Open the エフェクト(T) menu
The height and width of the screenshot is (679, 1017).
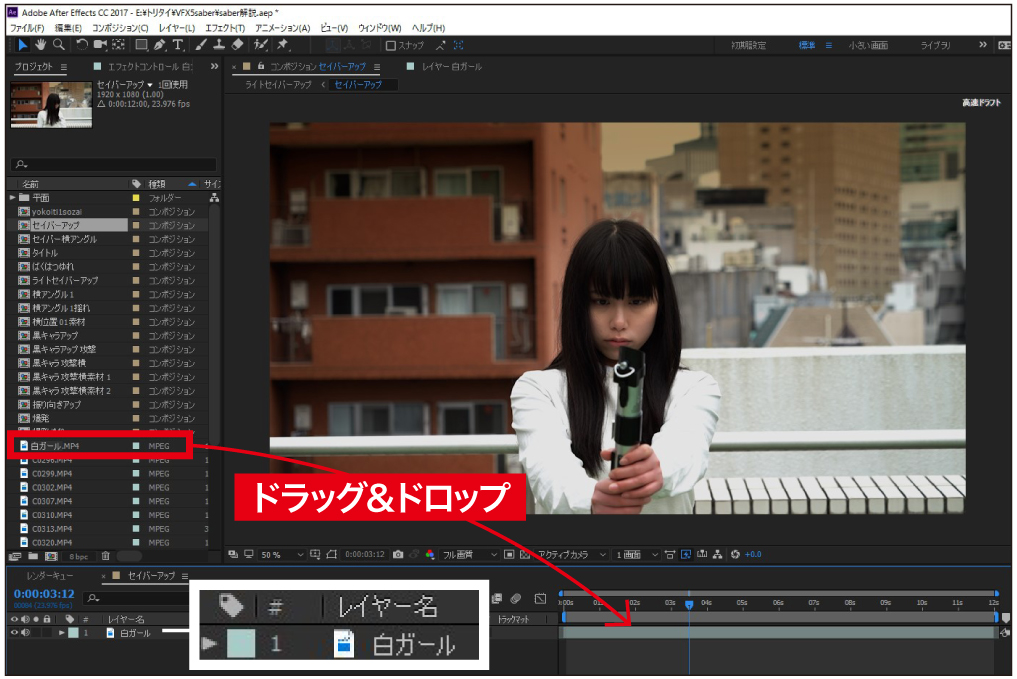pyautogui.click(x=225, y=28)
